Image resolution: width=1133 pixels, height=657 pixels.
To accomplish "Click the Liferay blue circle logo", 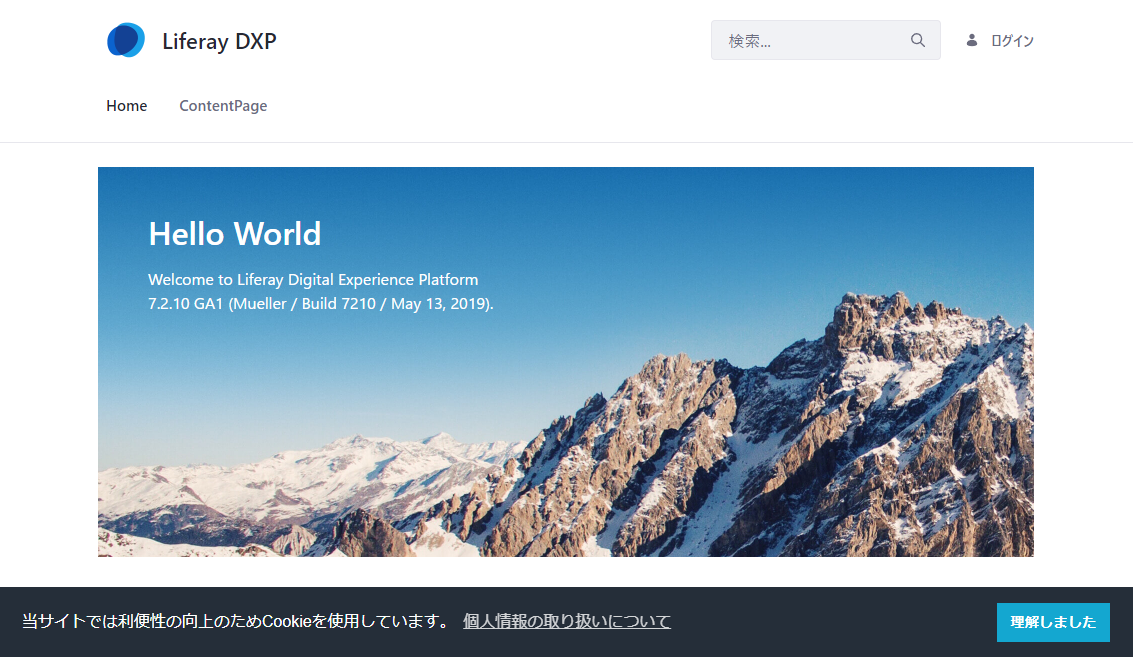I will (126, 40).
